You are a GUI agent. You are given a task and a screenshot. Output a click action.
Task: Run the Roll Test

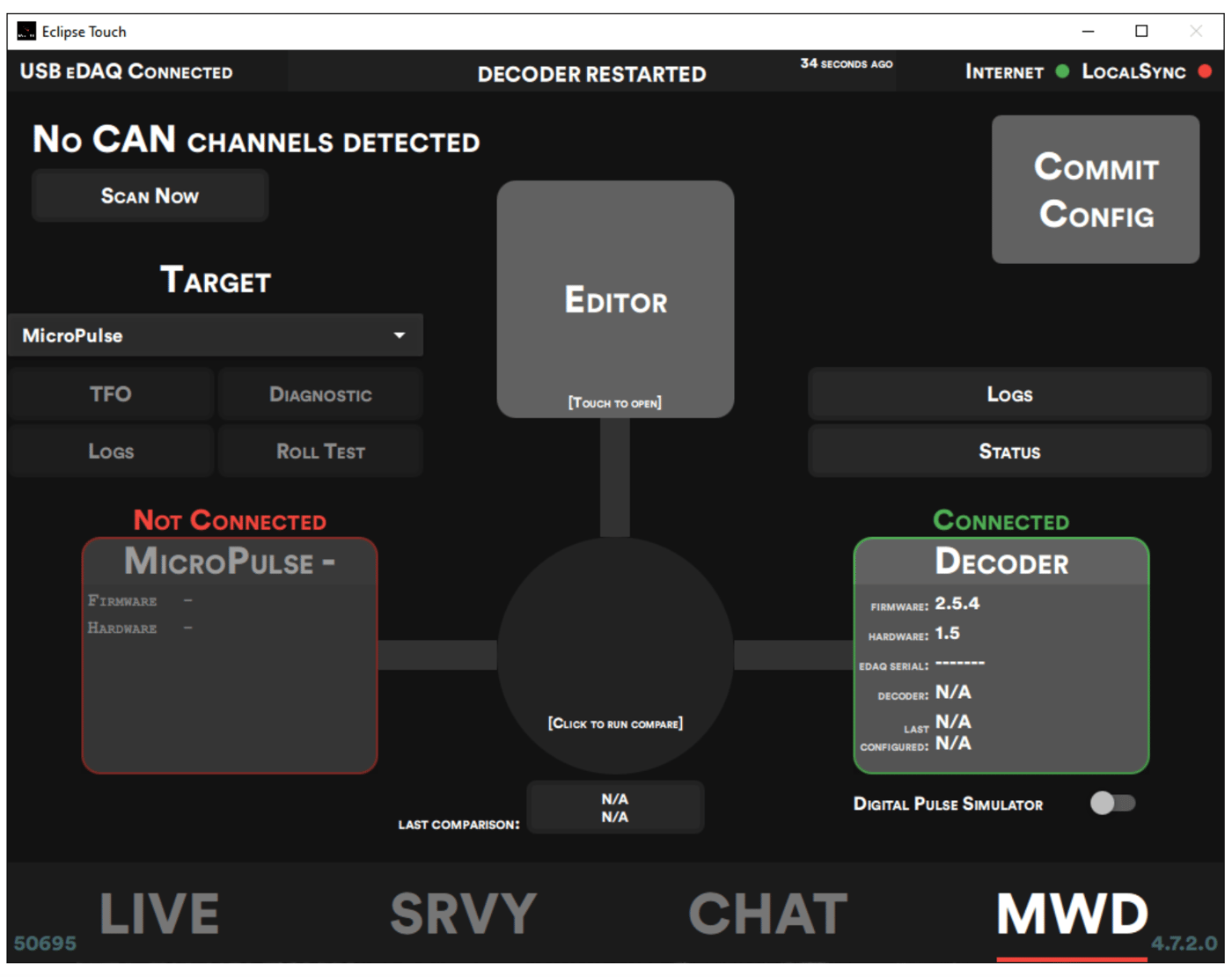[x=320, y=452]
